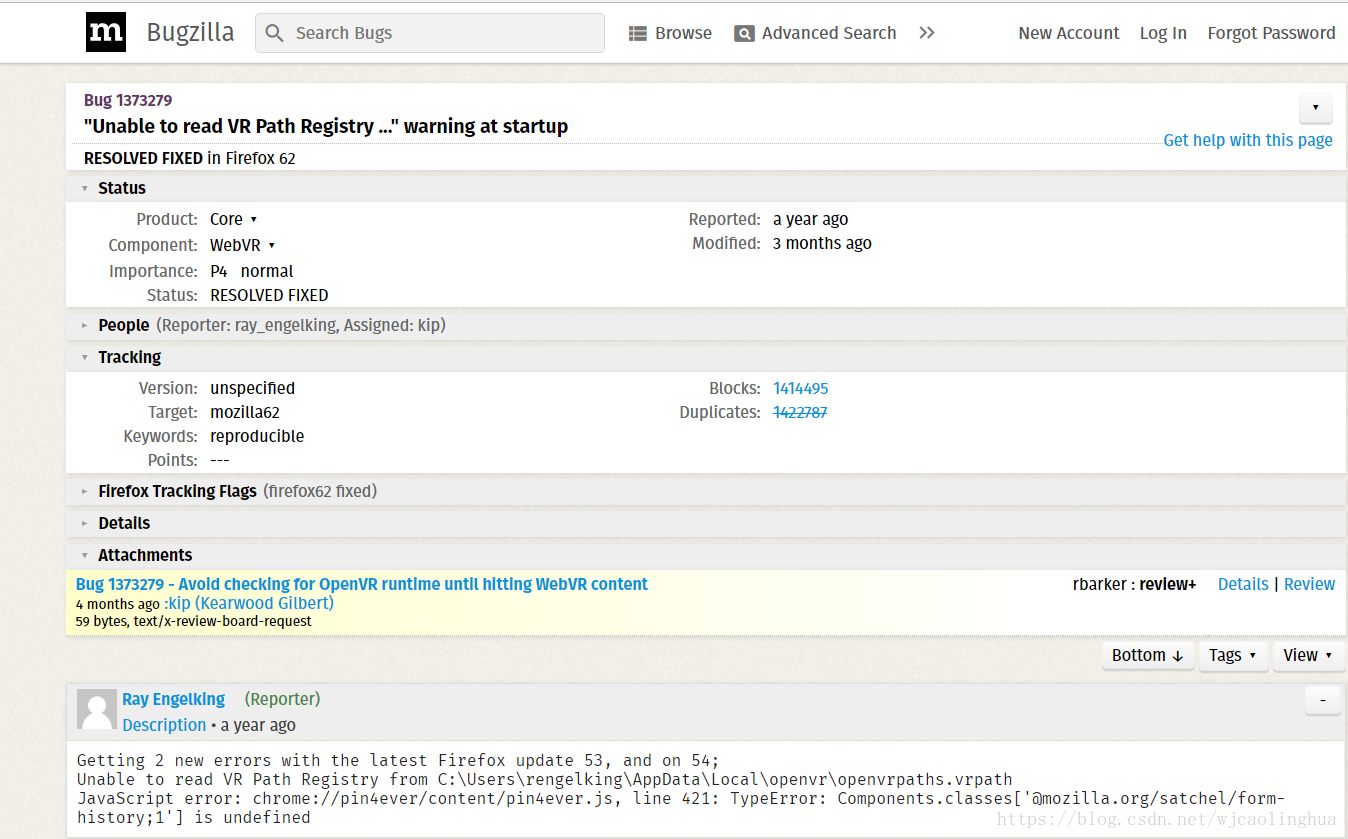Jump to page Bottom button
This screenshot has width=1348, height=839.
coord(1148,655)
